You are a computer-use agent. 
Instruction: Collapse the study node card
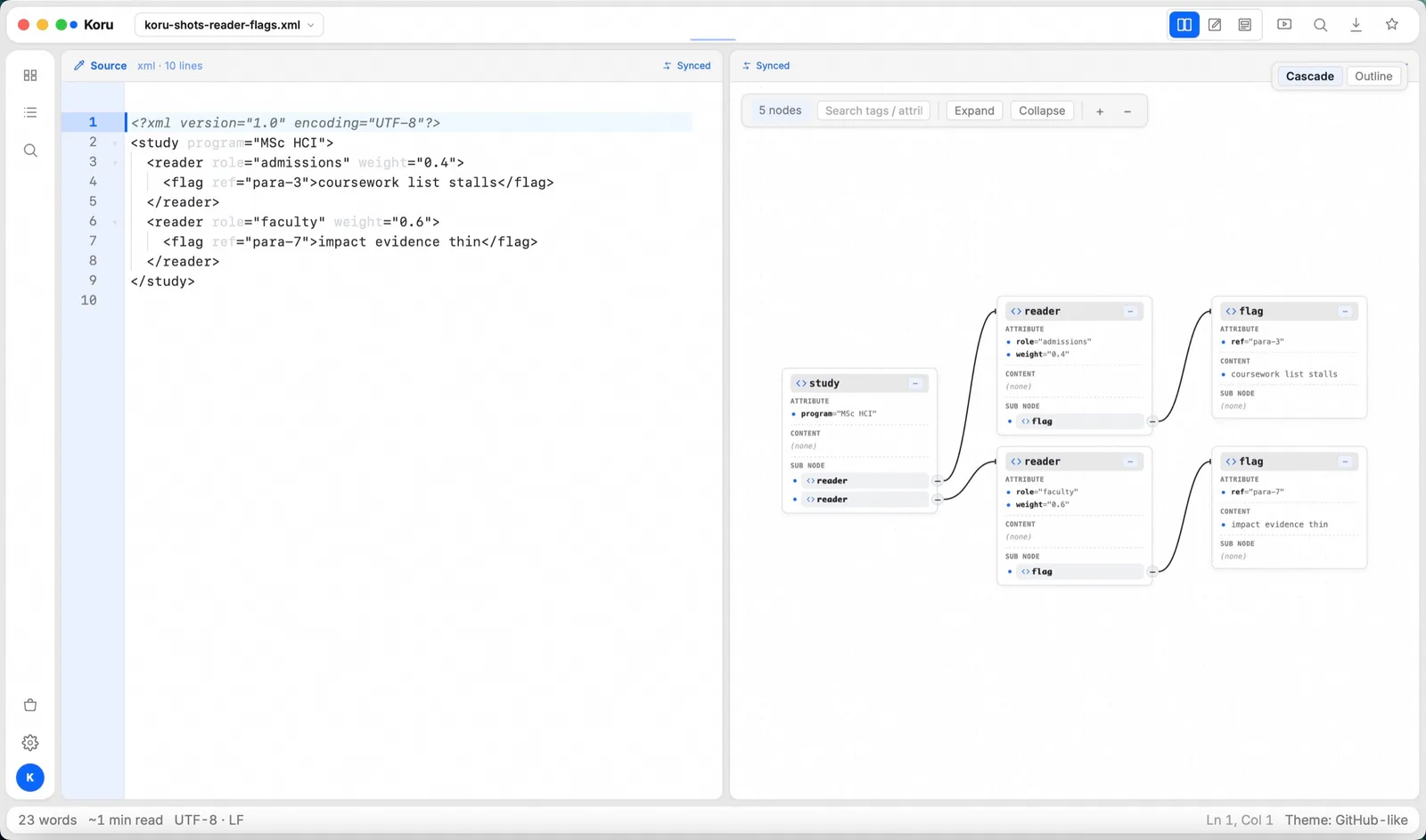915,383
